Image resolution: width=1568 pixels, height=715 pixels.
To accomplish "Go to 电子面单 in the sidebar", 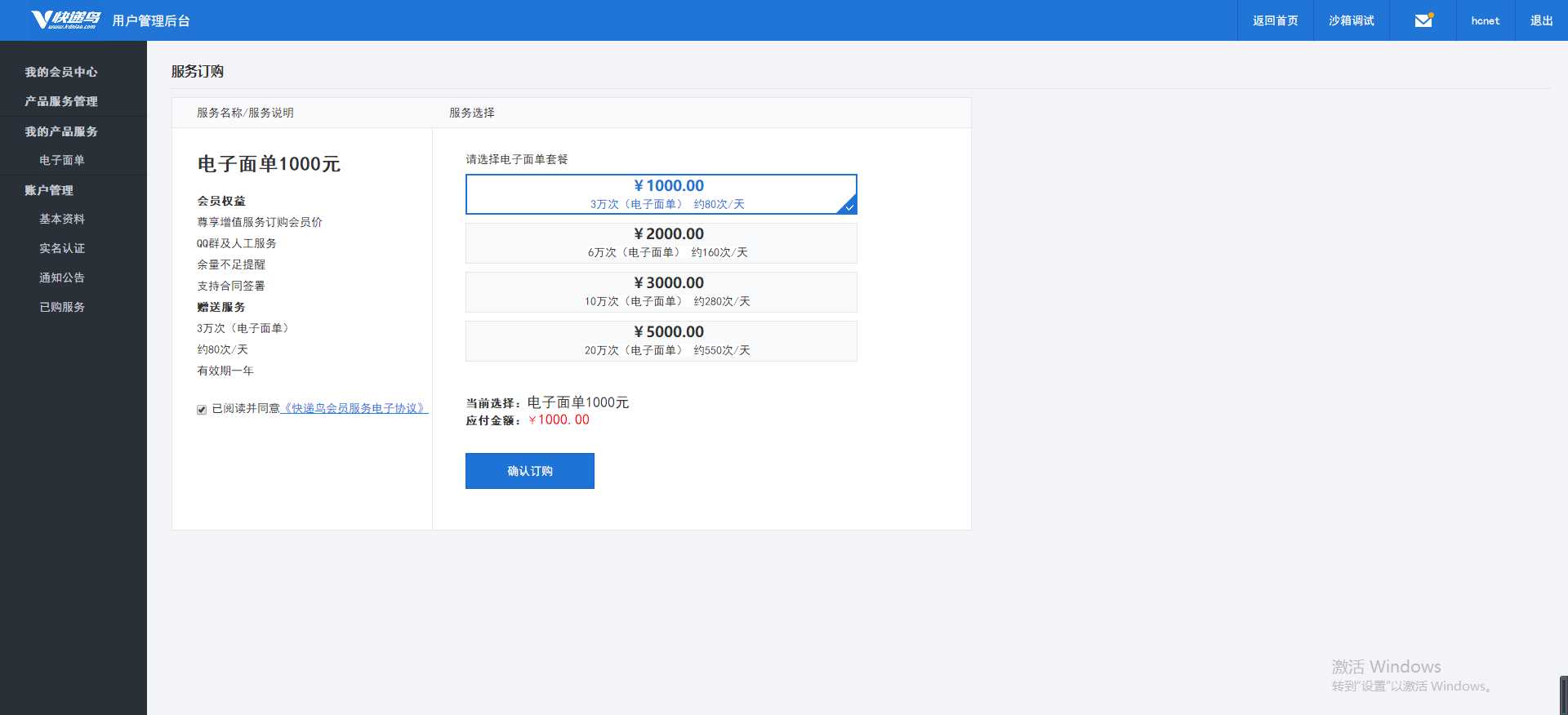I will click(62, 160).
